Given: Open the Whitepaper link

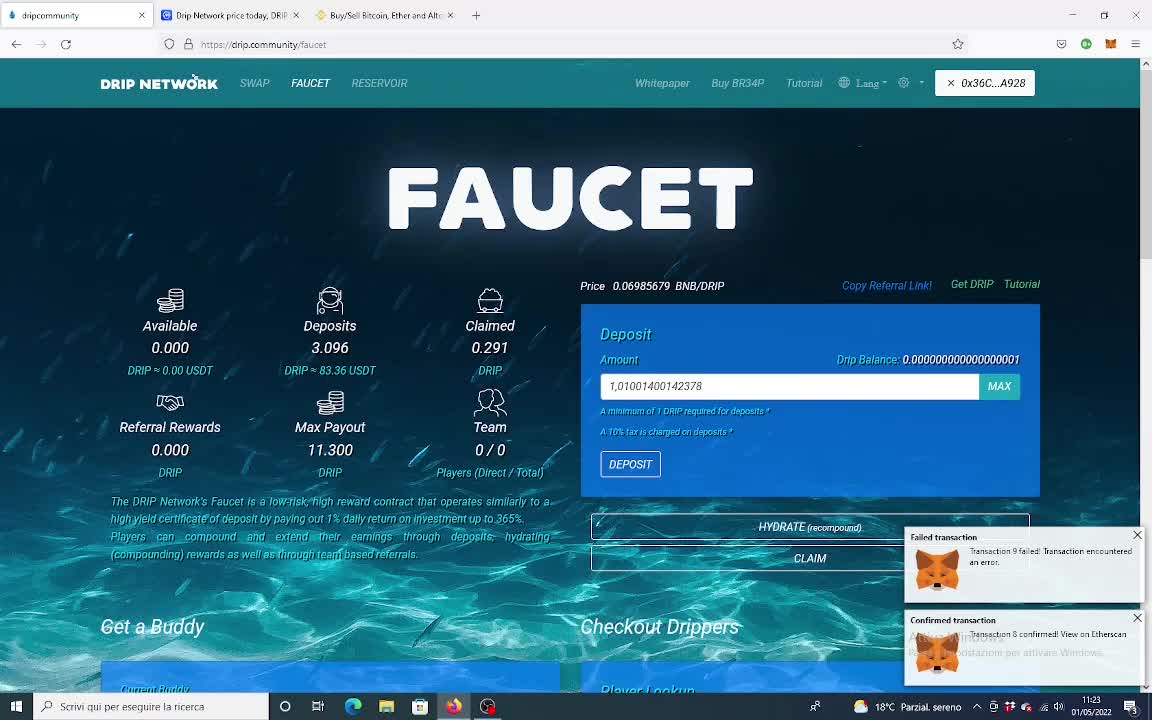Looking at the screenshot, I should click(662, 83).
